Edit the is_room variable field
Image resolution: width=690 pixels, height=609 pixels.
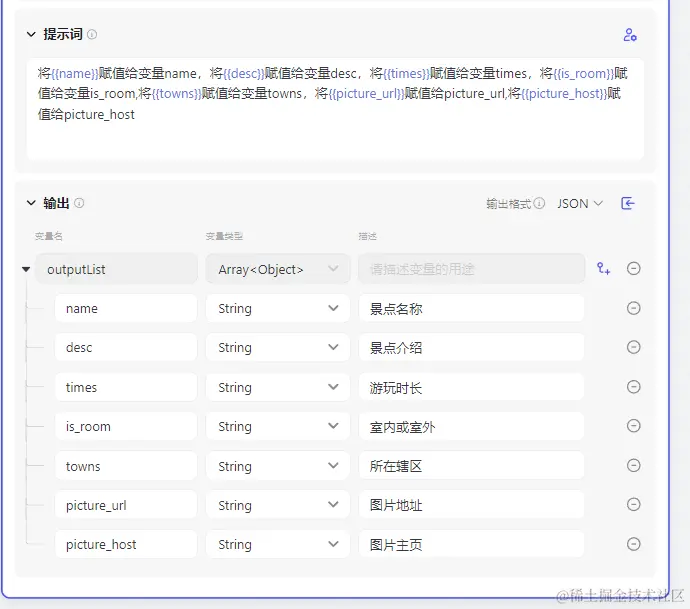coord(126,426)
